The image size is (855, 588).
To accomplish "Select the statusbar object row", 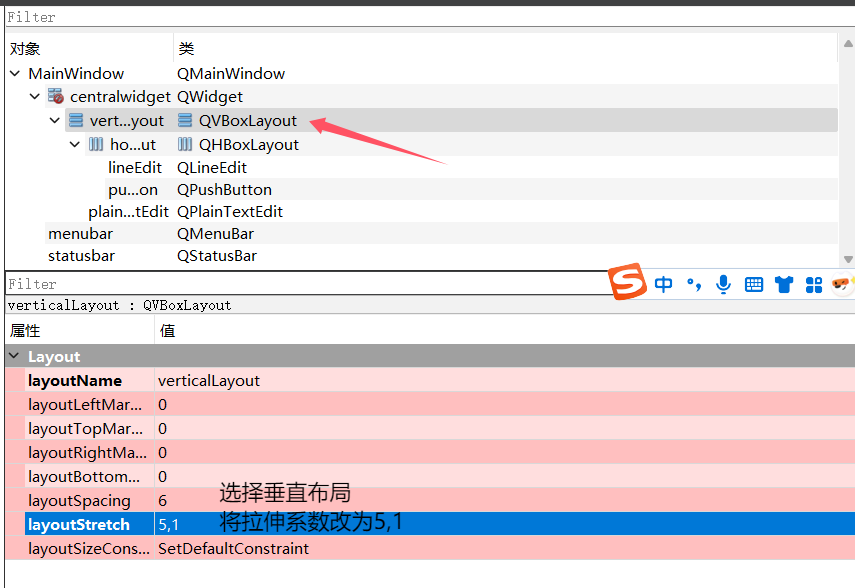I will point(421,256).
